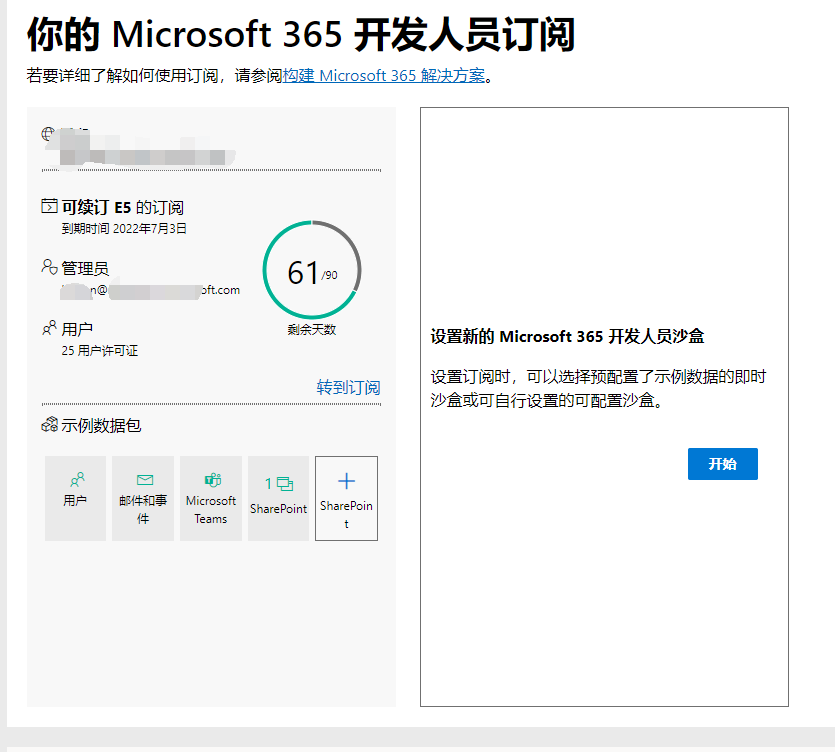This screenshot has height=752, width=835.
Task: Click the globe domain icon
Action: click(x=49, y=134)
